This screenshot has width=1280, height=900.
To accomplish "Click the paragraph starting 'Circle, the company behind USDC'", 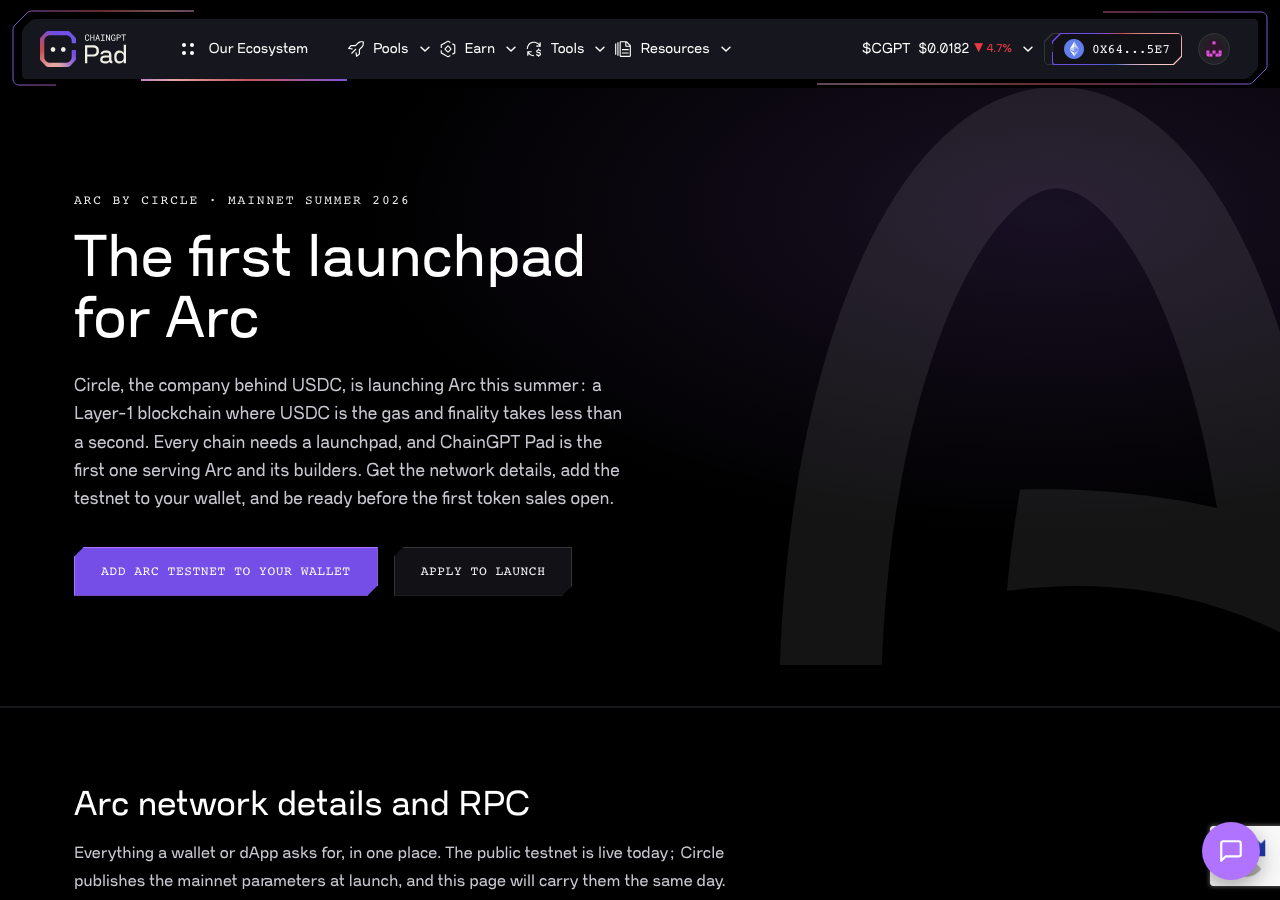I will [x=348, y=441].
